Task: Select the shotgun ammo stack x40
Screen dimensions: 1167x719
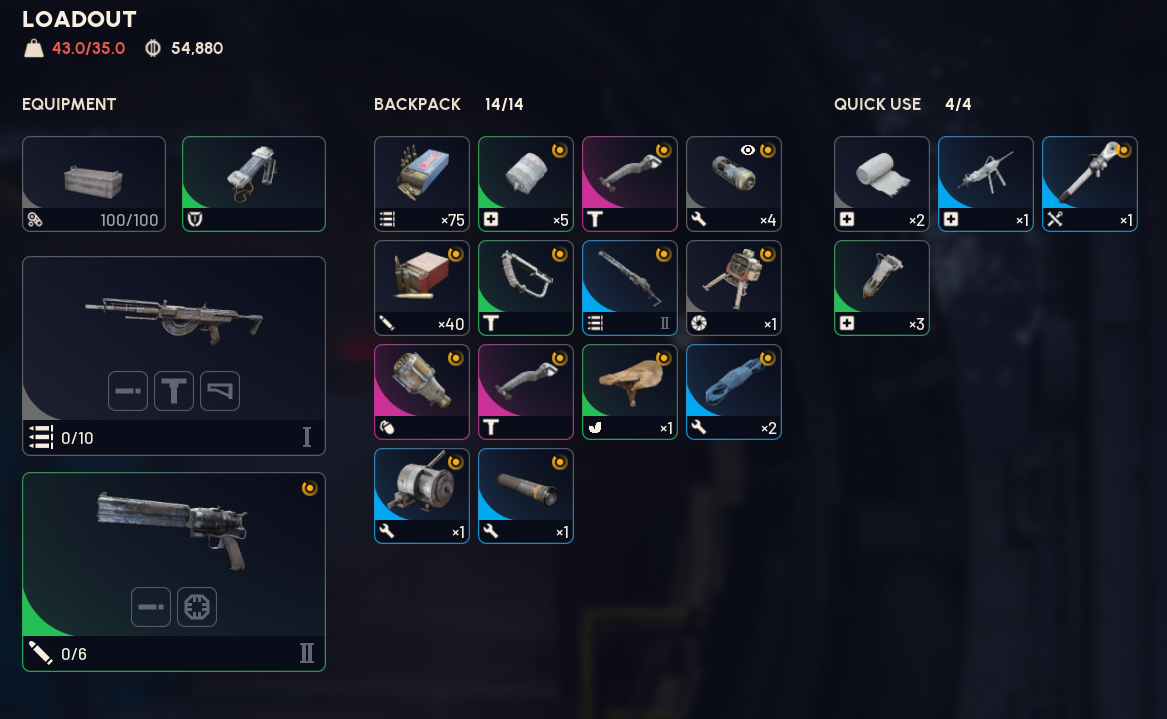Action: (x=421, y=288)
